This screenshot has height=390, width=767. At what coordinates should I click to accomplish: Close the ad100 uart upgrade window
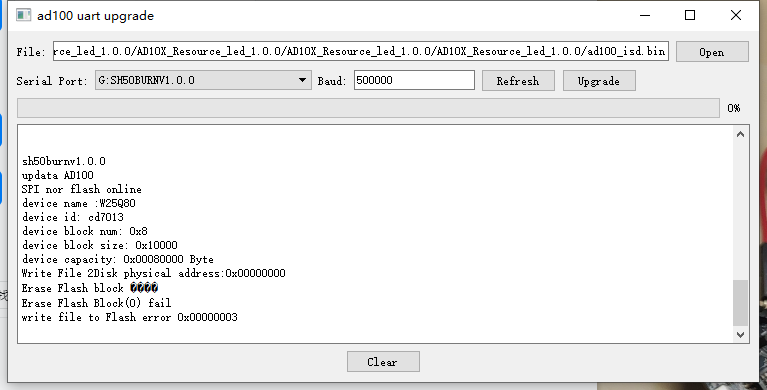[736, 15]
